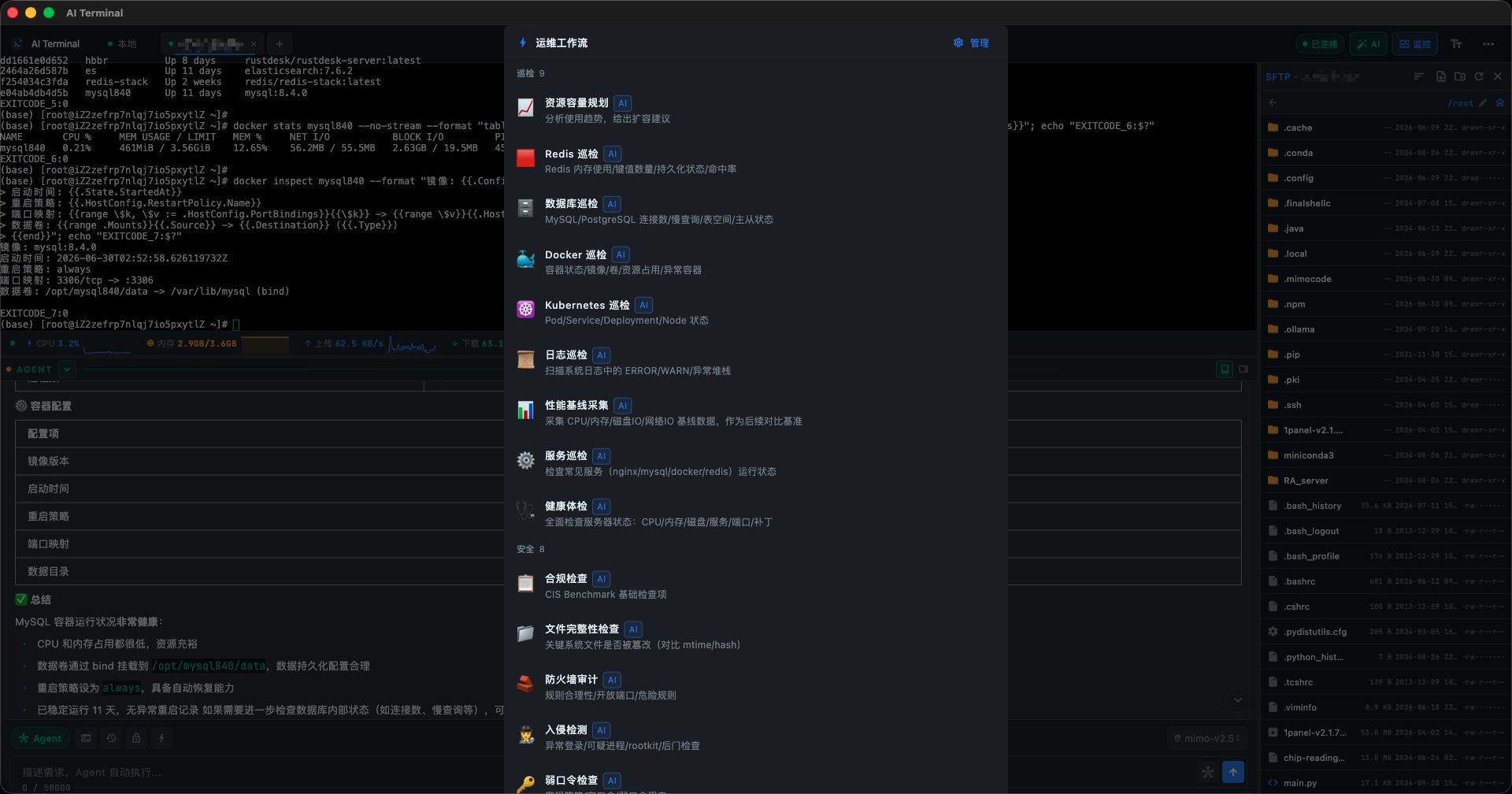This screenshot has height=794, width=1512.
Task: Open workflows via lightning icon in agent toolbar
Action: coord(161,738)
